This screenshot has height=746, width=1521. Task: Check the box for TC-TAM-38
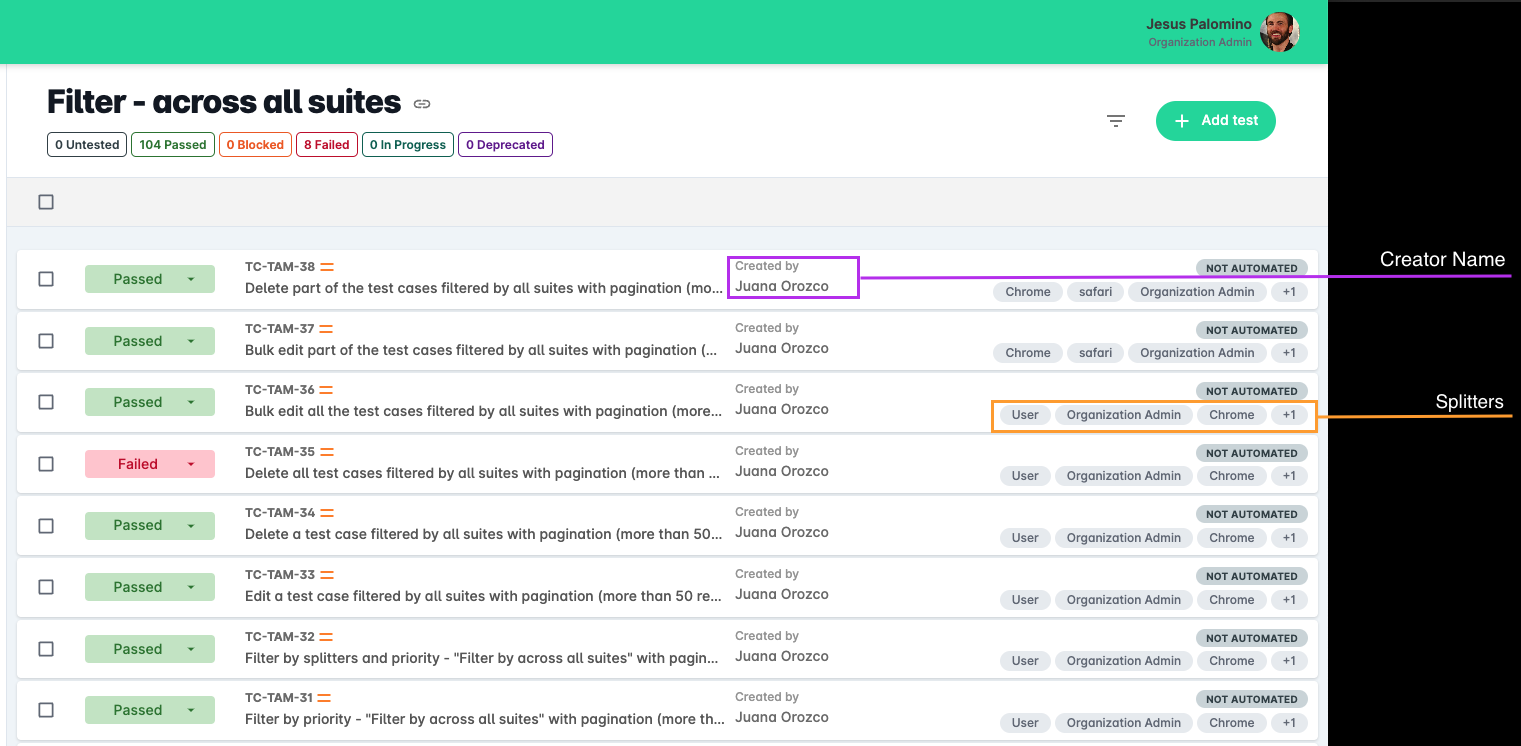click(x=46, y=279)
